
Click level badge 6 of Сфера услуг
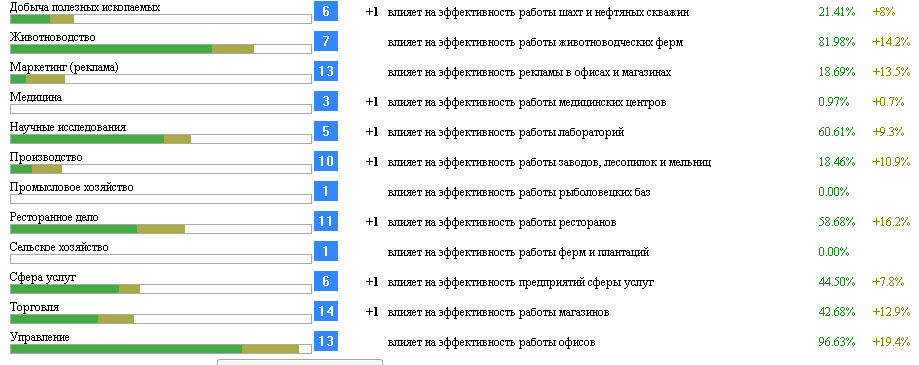pos(326,281)
